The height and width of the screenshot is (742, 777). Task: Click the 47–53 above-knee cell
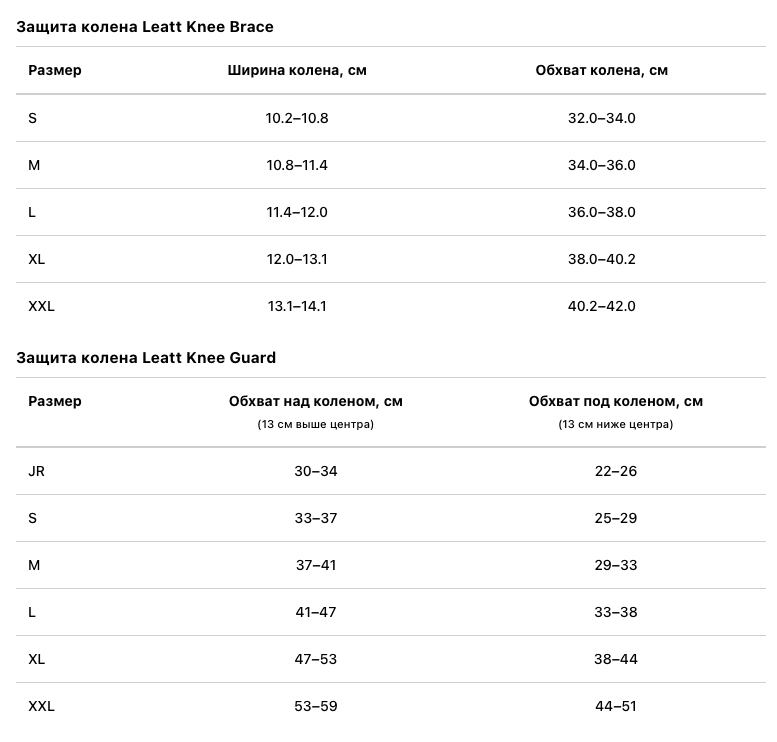coord(315,659)
